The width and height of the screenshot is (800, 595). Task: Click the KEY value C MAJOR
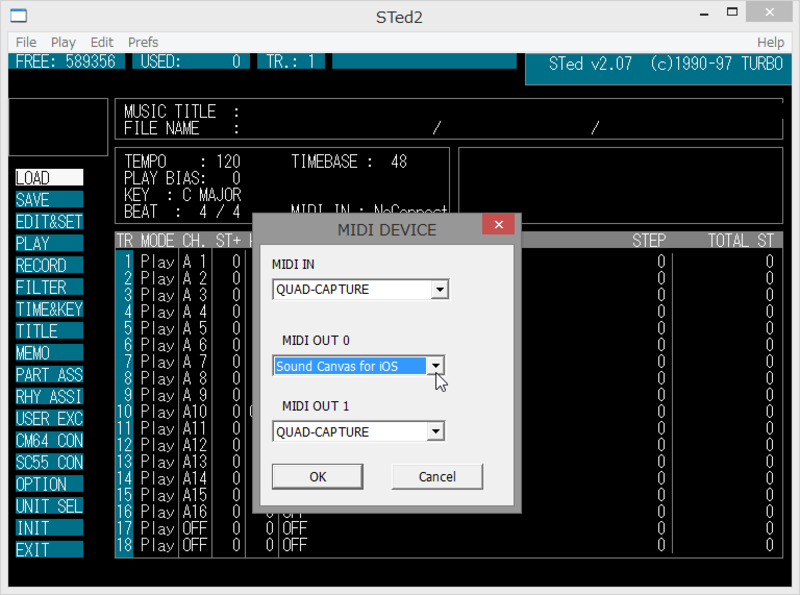(211, 195)
